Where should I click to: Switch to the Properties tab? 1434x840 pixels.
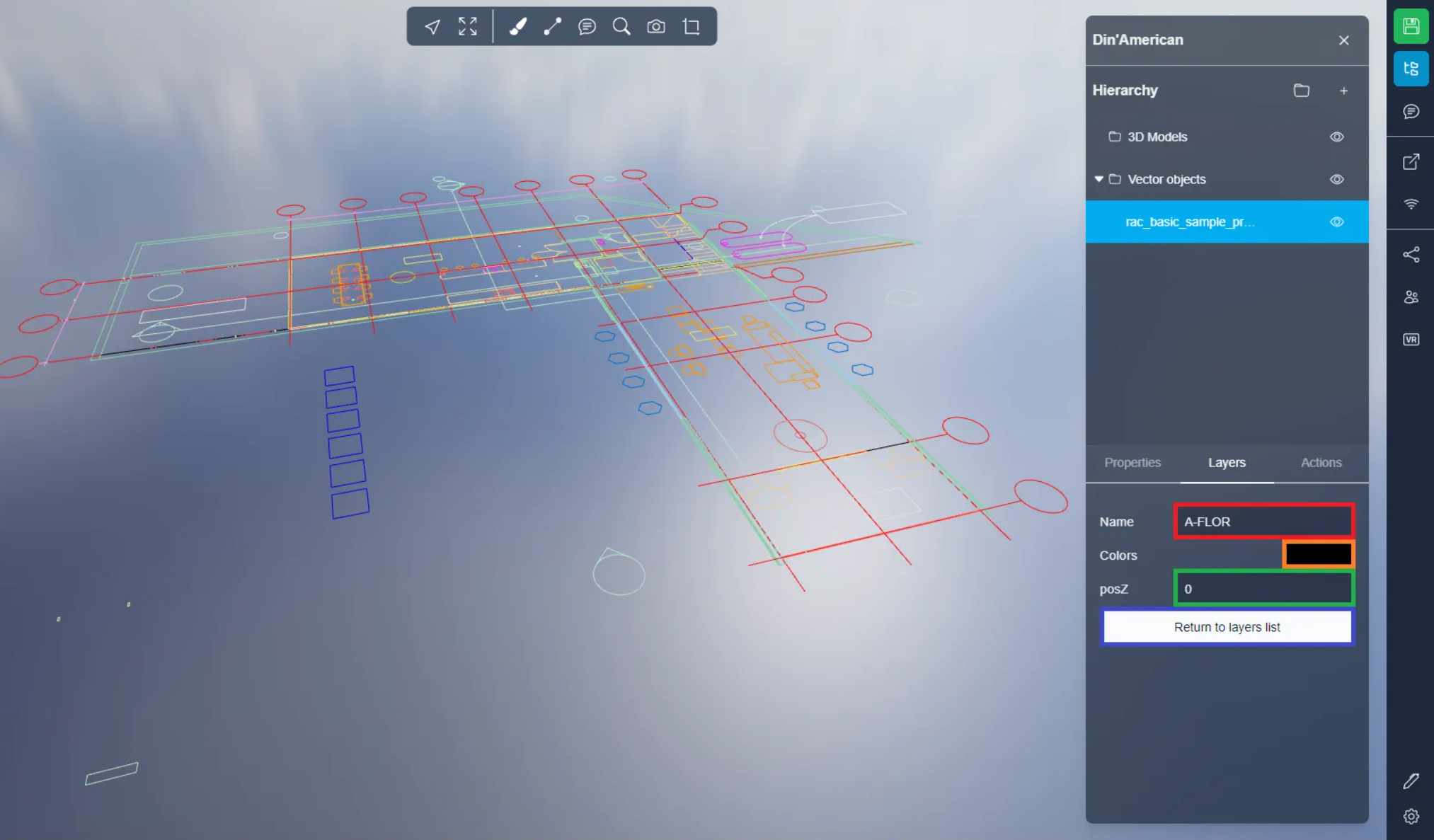coord(1132,462)
